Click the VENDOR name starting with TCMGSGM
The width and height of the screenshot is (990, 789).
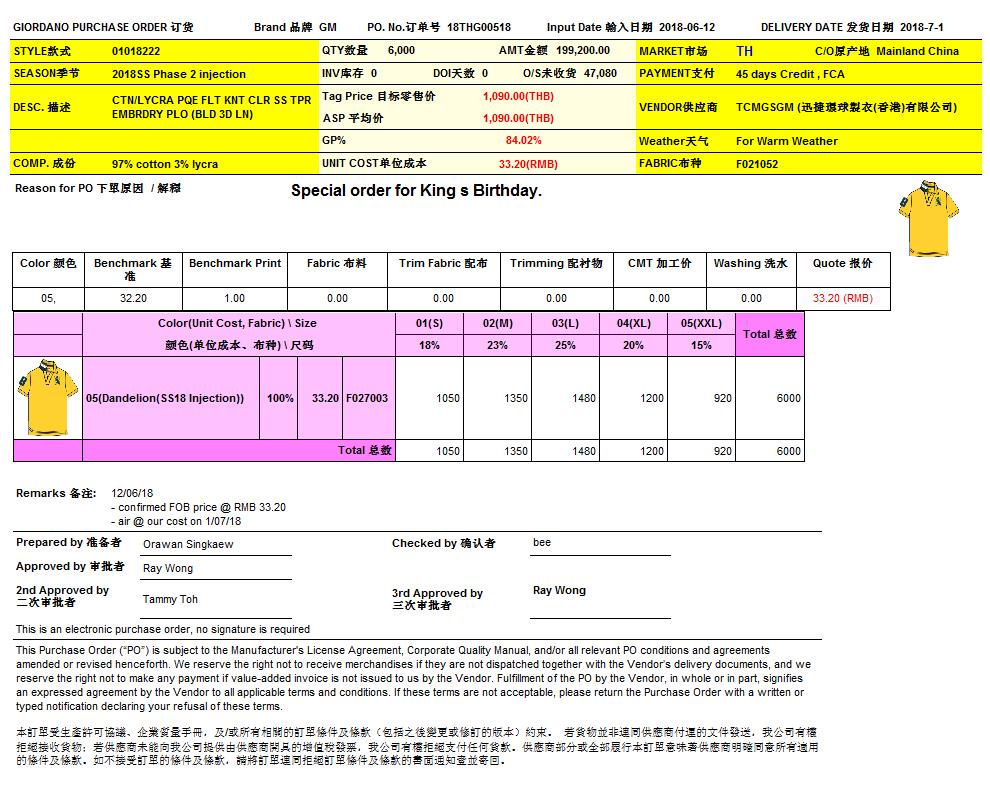coord(846,107)
